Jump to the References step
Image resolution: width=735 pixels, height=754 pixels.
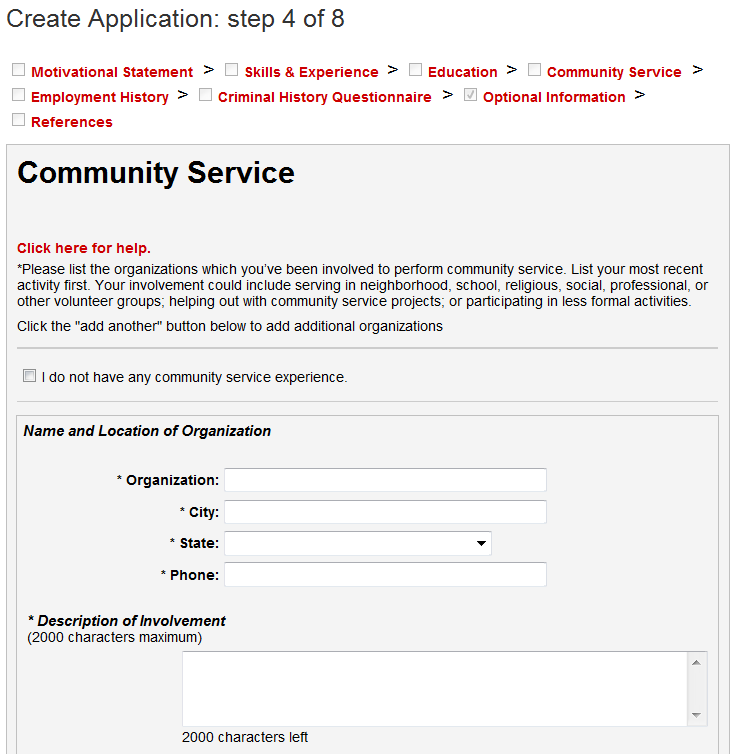click(72, 122)
